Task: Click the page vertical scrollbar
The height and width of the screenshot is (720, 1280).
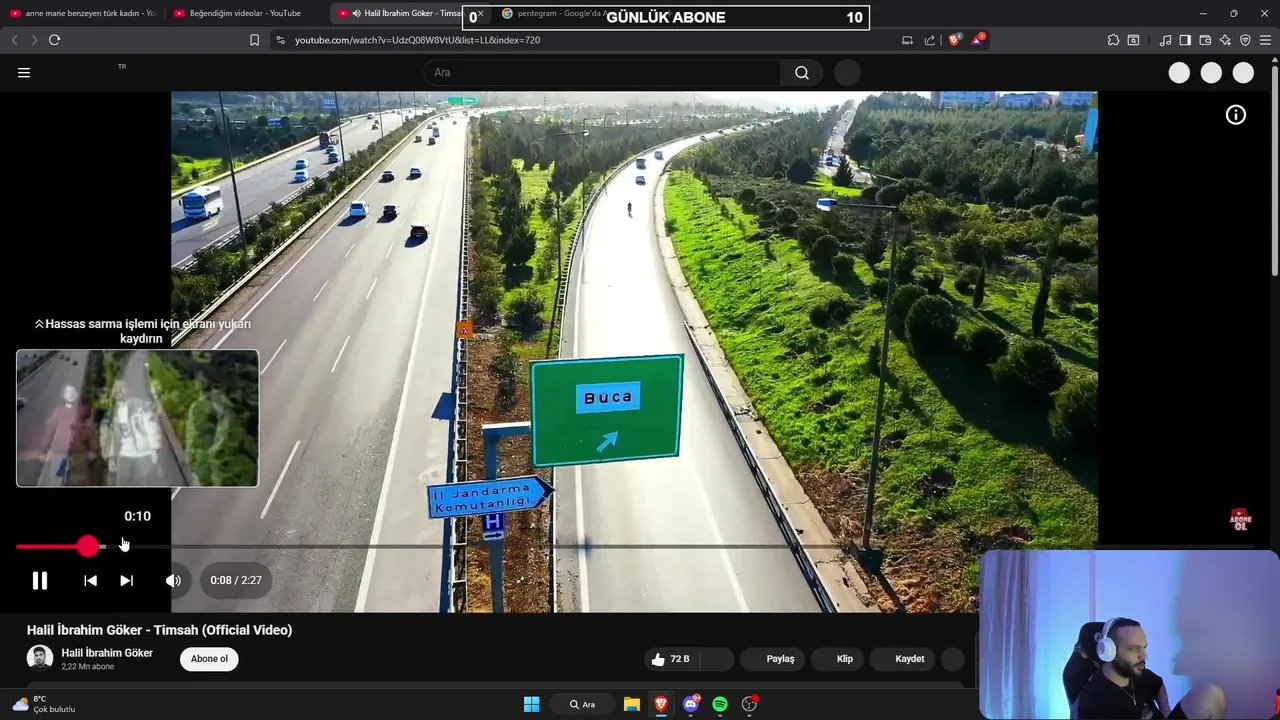Action: point(1274,170)
